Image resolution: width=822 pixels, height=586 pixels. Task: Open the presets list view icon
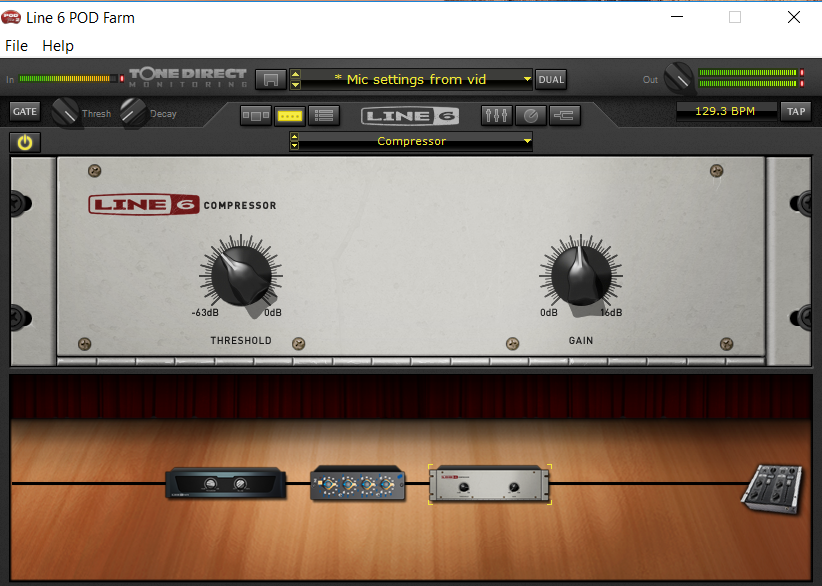coord(324,115)
